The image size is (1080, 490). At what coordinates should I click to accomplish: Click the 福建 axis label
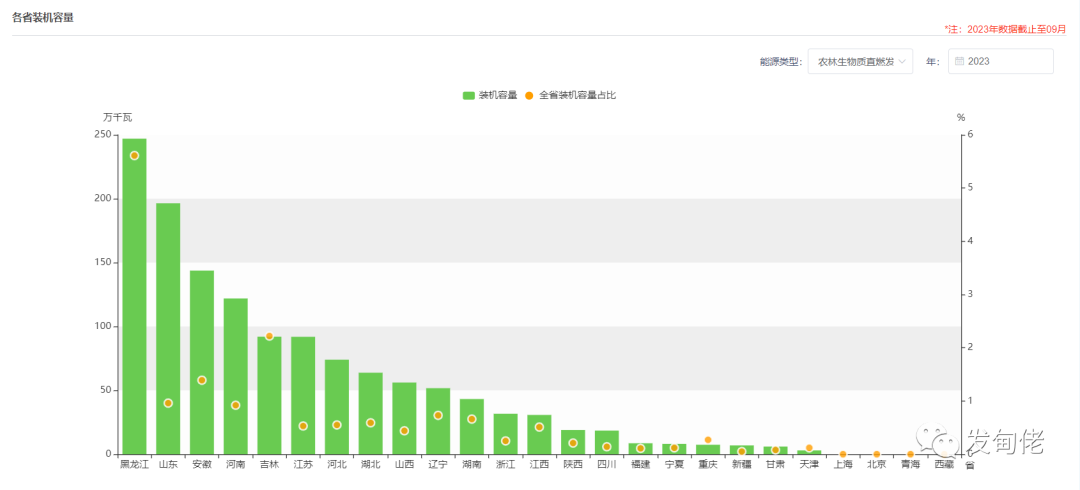(x=641, y=465)
